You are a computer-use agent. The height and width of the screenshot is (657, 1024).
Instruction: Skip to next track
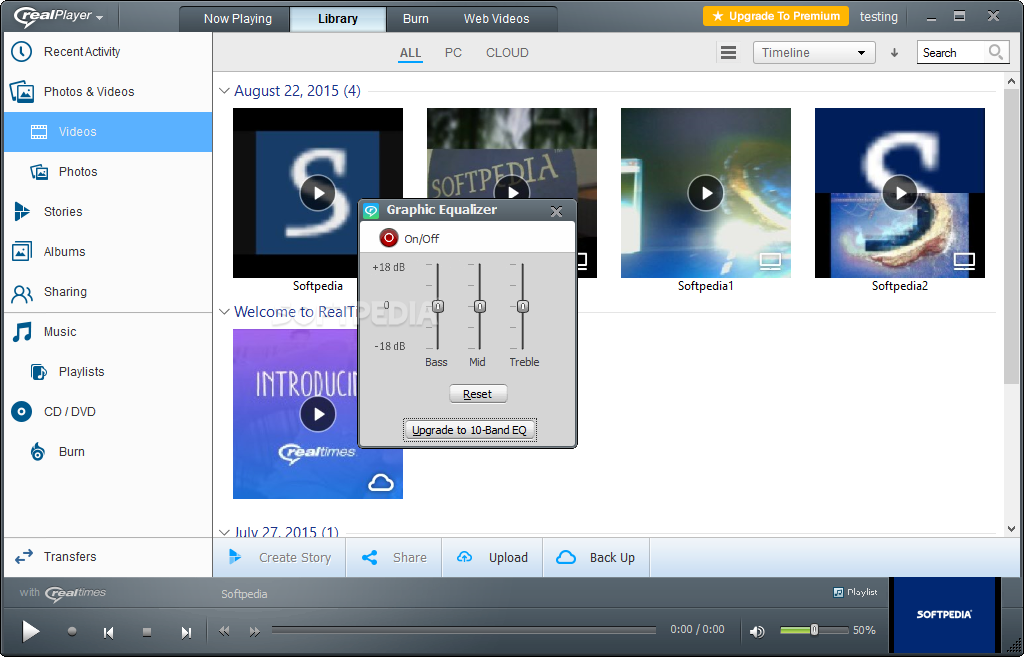pyautogui.click(x=186, y=632)
